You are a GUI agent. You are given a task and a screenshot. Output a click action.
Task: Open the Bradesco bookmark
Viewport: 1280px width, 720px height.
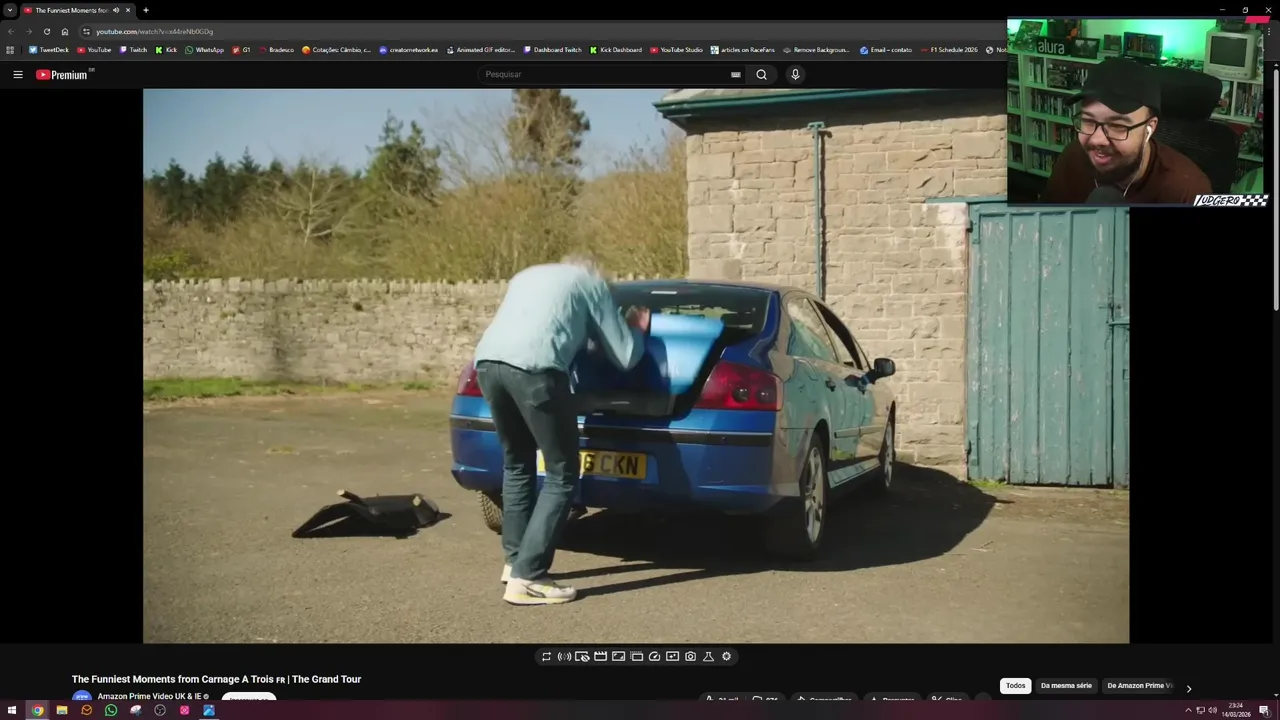[x=276, y=50]
